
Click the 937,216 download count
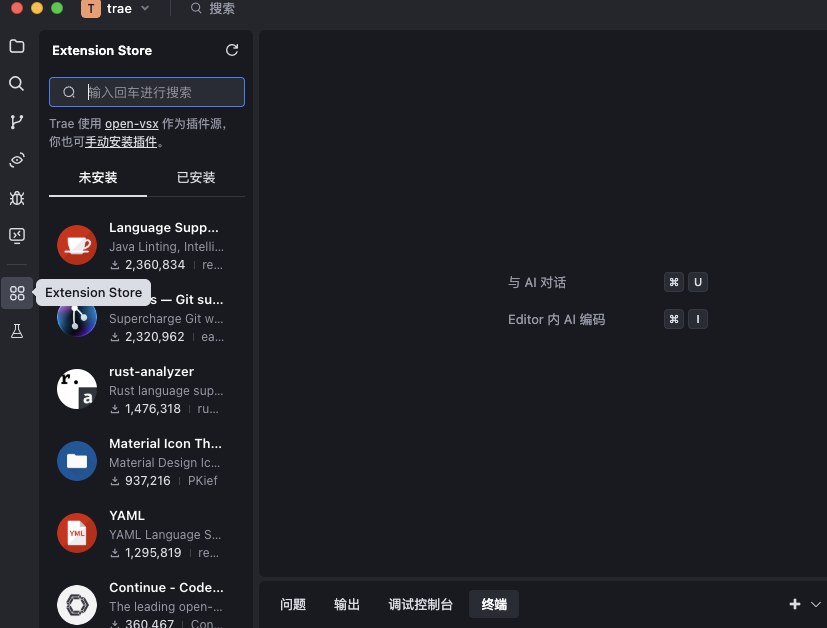[x=148, y=481]
